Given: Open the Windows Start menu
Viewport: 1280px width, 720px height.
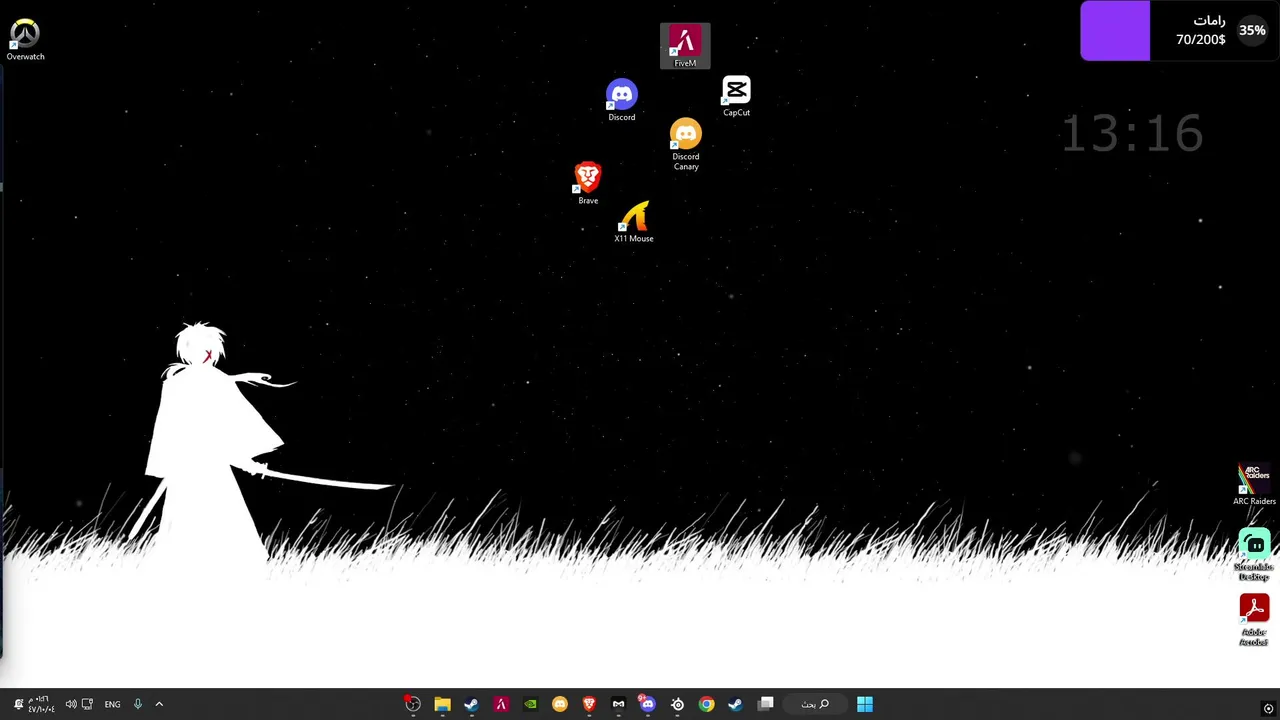Looking at the screenshot, I should pos(865,704).
